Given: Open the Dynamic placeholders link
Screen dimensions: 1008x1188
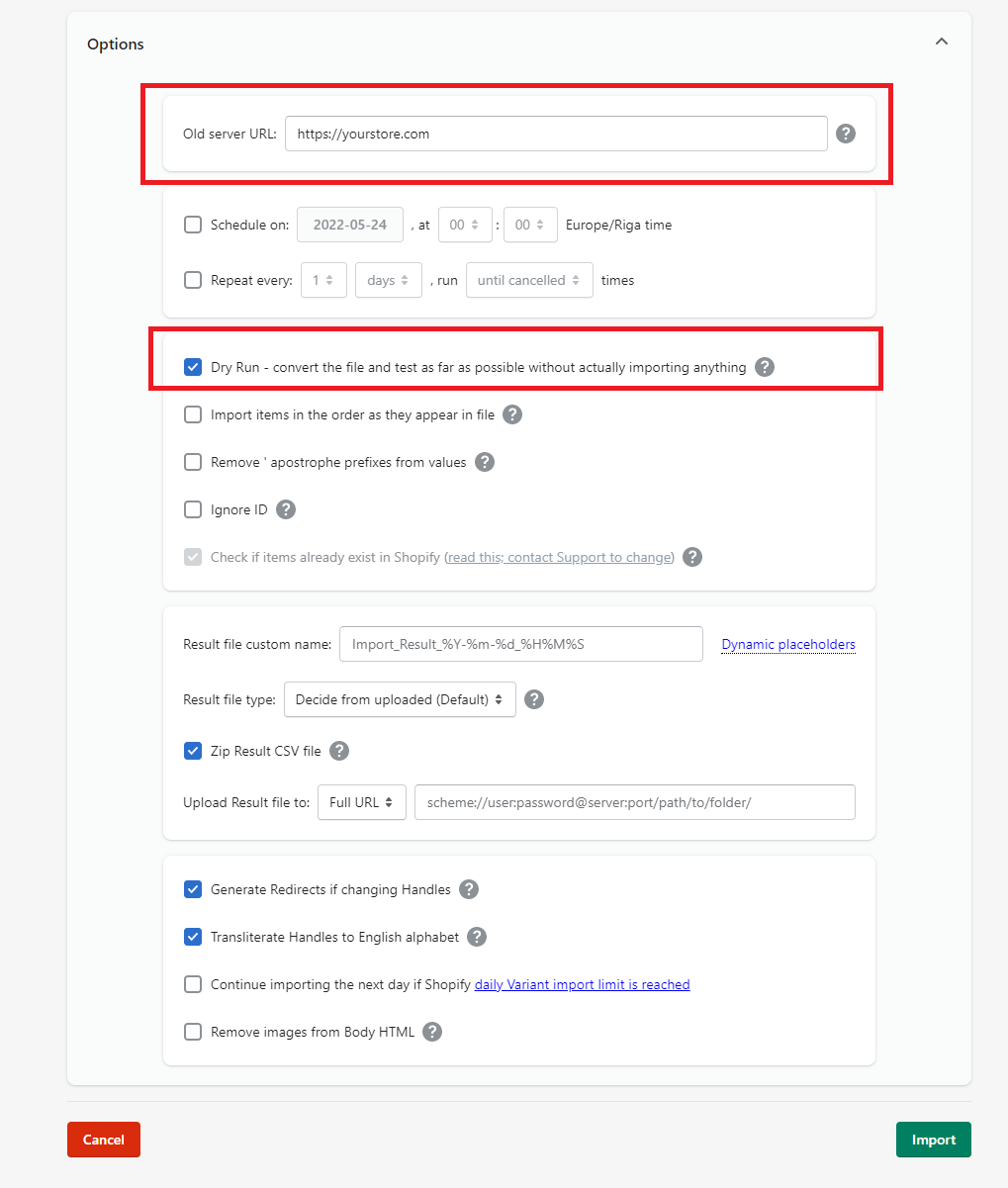Looking at the screenshot, I should (787, 644).
